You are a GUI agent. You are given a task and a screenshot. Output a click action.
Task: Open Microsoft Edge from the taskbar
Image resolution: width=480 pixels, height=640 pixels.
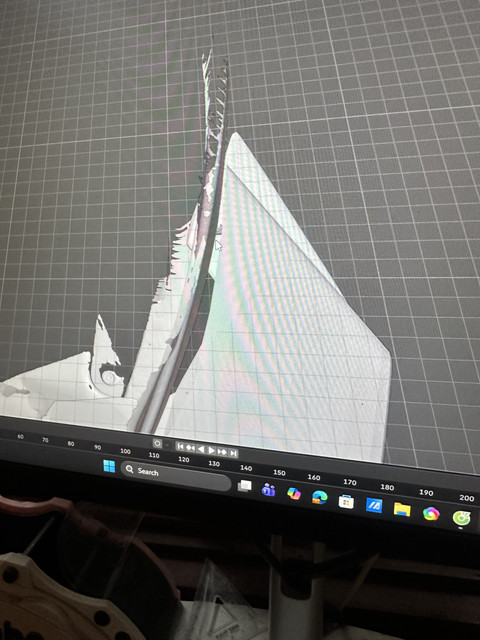(320, 497)
